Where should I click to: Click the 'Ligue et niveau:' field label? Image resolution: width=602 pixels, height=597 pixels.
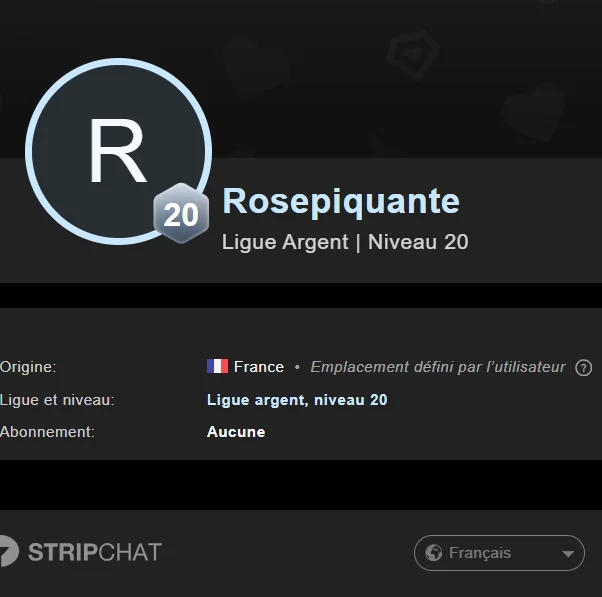pos(57,400)
